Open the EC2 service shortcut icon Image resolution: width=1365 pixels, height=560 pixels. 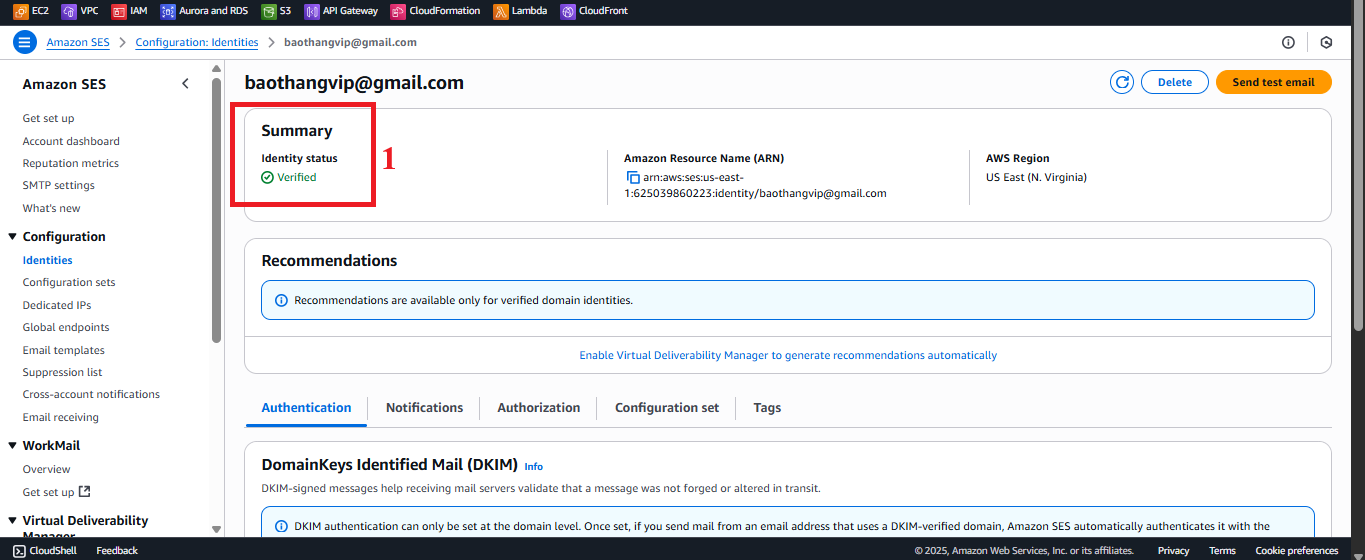19,11
